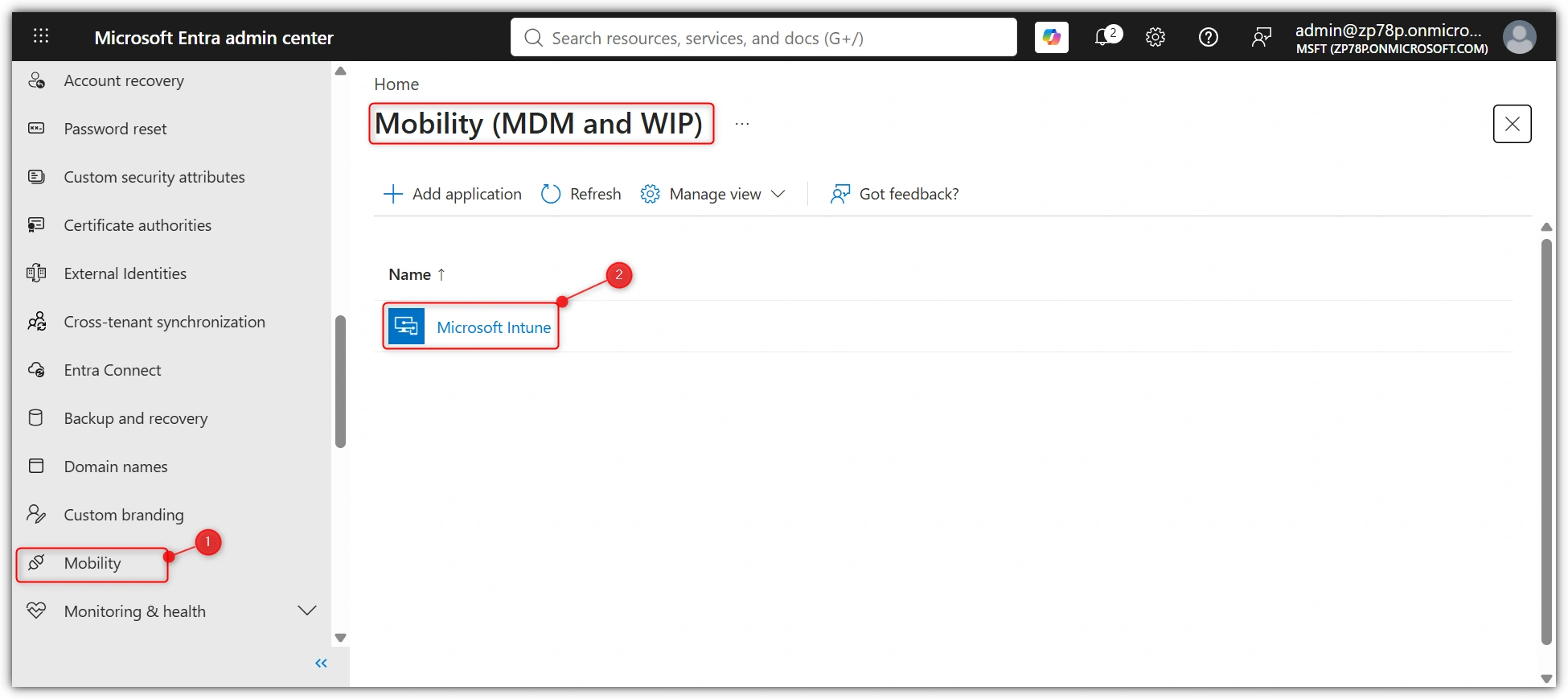Click Microsoft Entra admin center title
The height and width of the screenshot is (699, 1568).
coord(214,38)
